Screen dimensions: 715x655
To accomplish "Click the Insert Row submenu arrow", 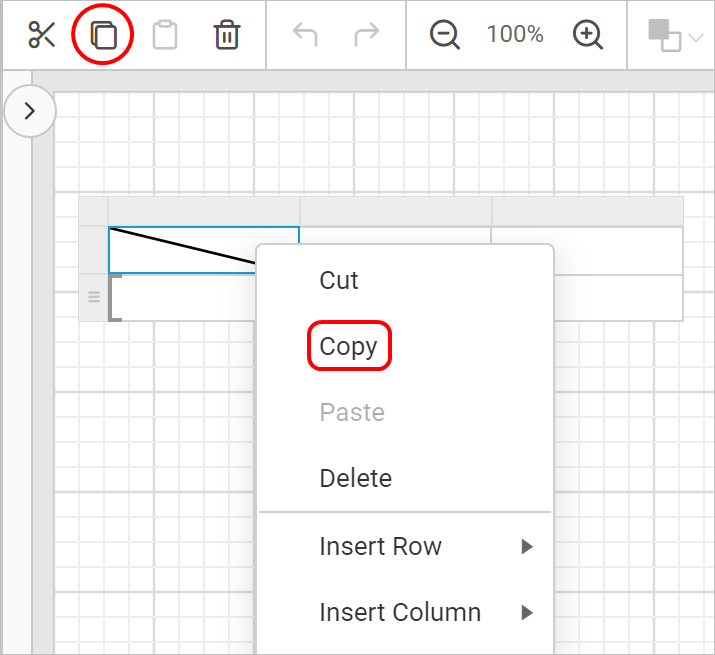I will click(527, 546).
